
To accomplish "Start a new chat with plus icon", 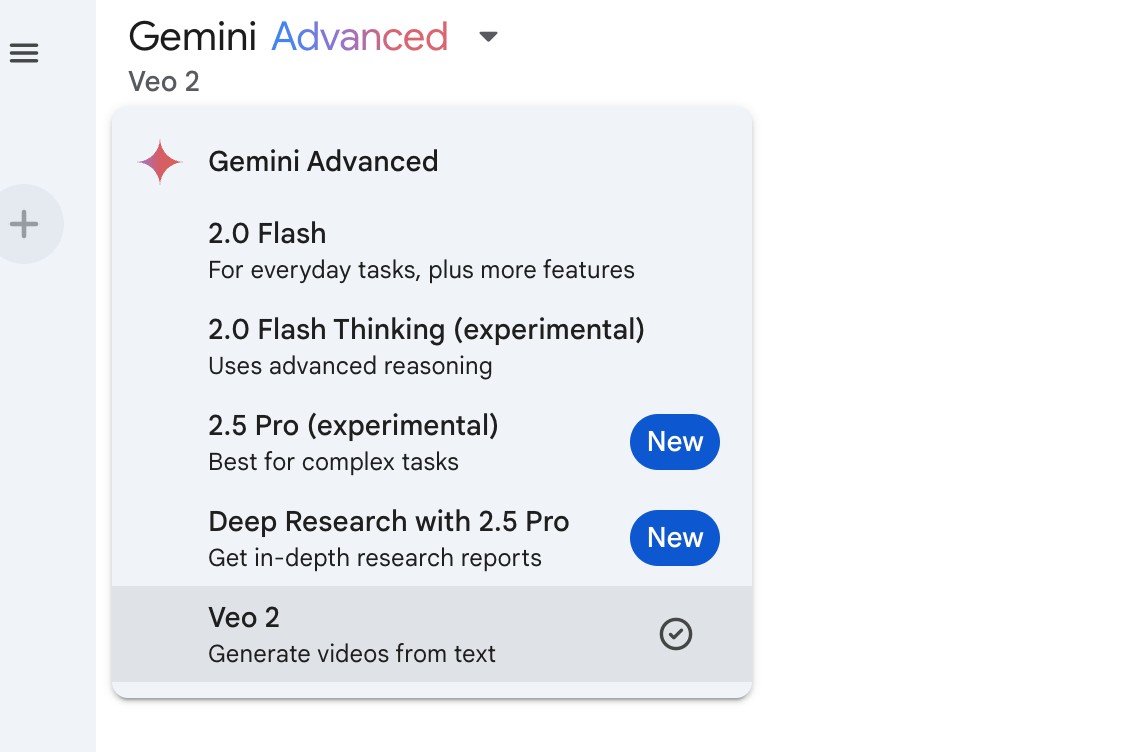I will [x=24, y=224].
